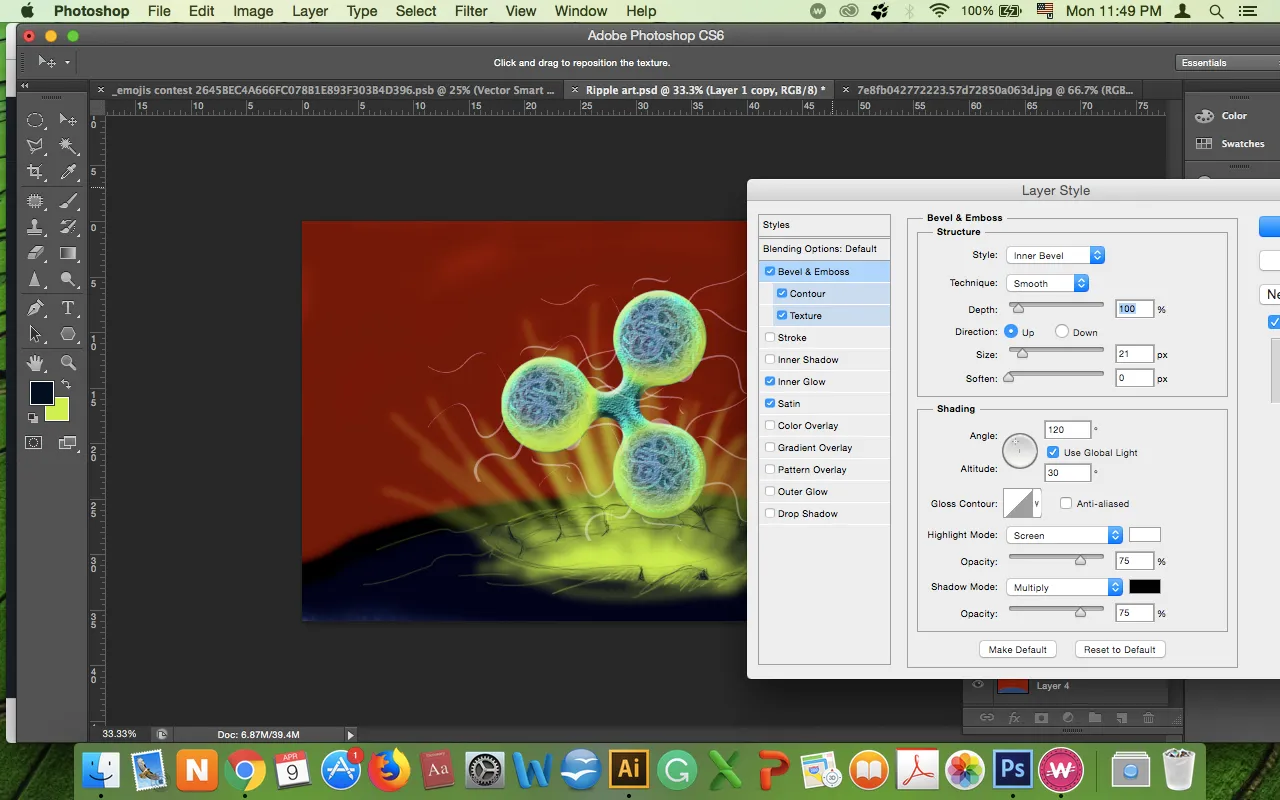
Task: Open Spotlight search in menu bar
Action: coord(1216,11)
